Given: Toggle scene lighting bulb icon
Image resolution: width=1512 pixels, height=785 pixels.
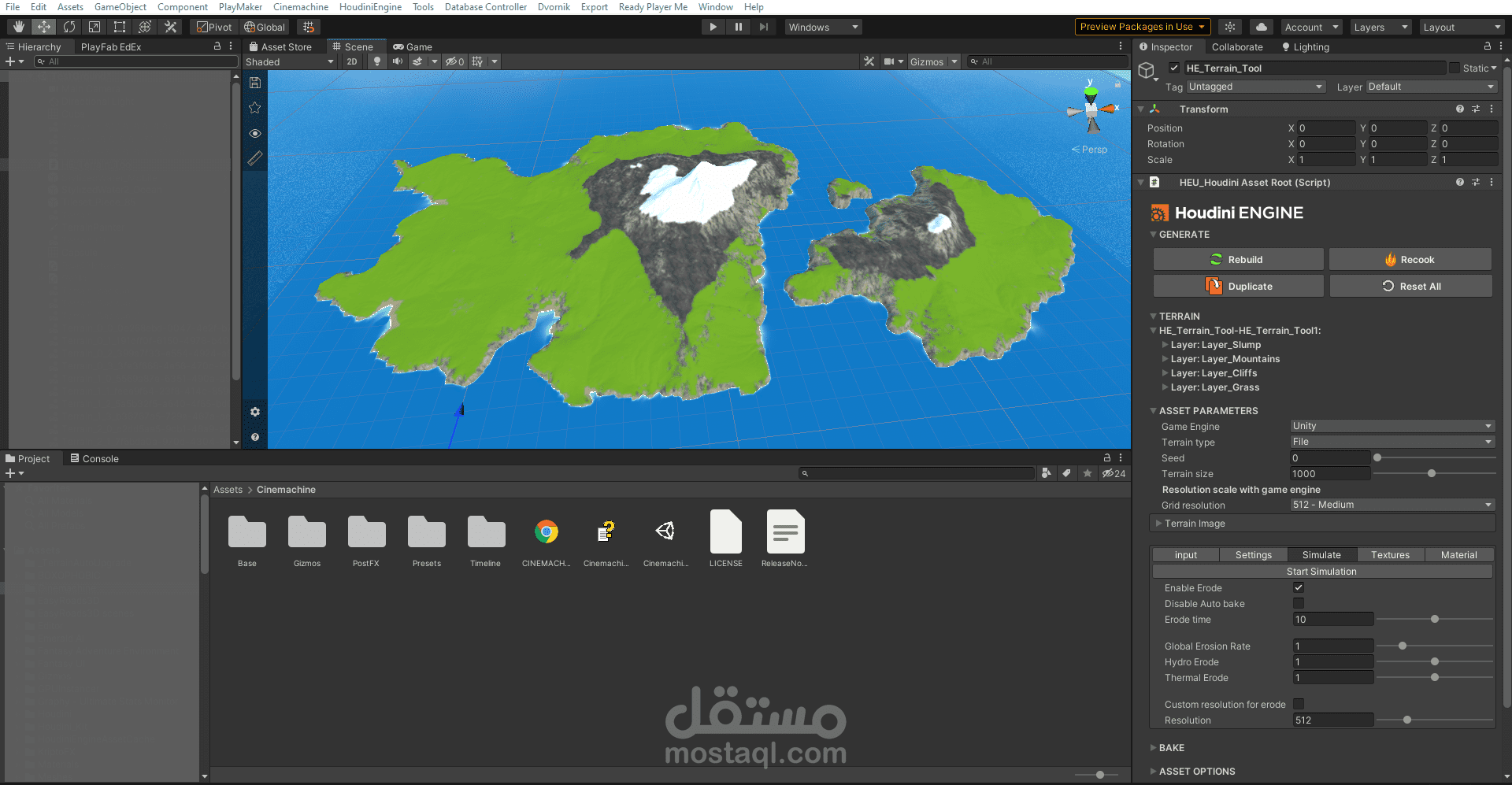Looking at the screenshot, I should [377, 61].
